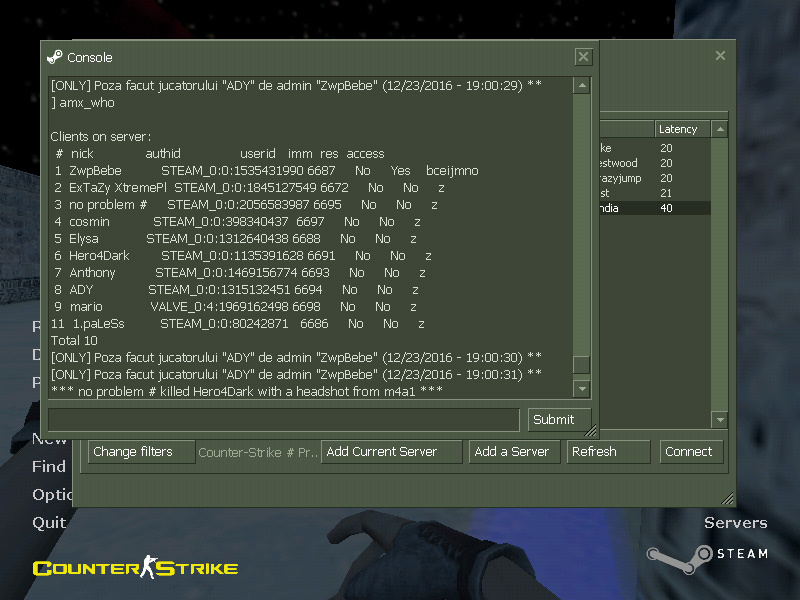The image size is (800, 600).
Task: Click the server list scroll down arrow
Action: point(719,420)
